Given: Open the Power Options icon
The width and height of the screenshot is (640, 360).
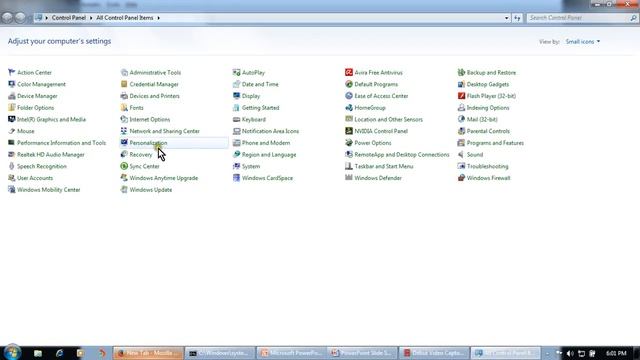Looking at the screenshot, I should tap(349, 143).
